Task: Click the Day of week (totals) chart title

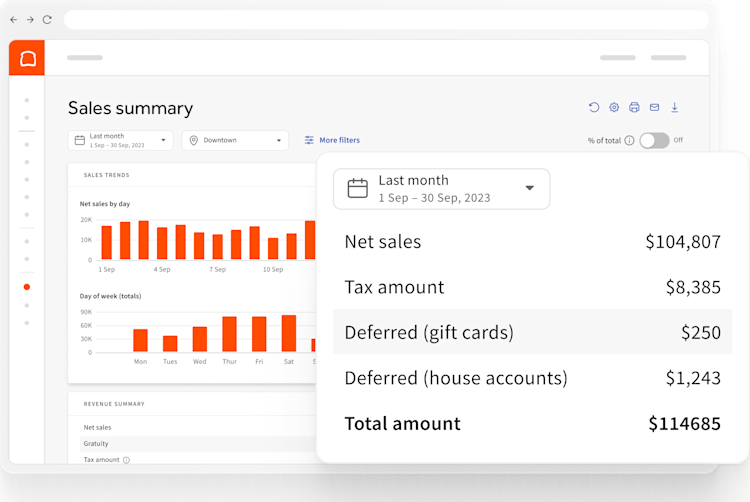Action: click(110, 296)
